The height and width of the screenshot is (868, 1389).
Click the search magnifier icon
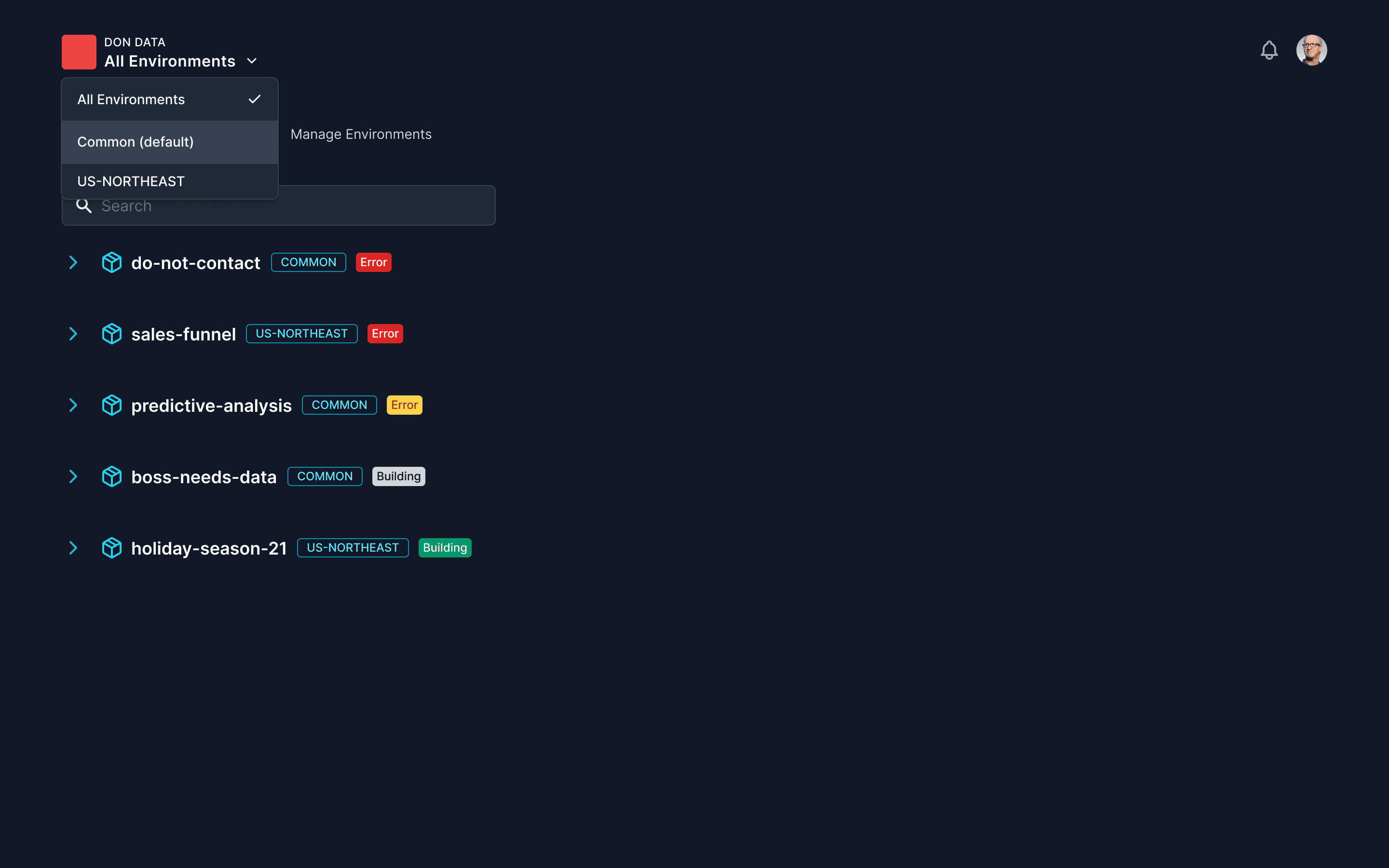pyautogui.click(x=84, y=206)
